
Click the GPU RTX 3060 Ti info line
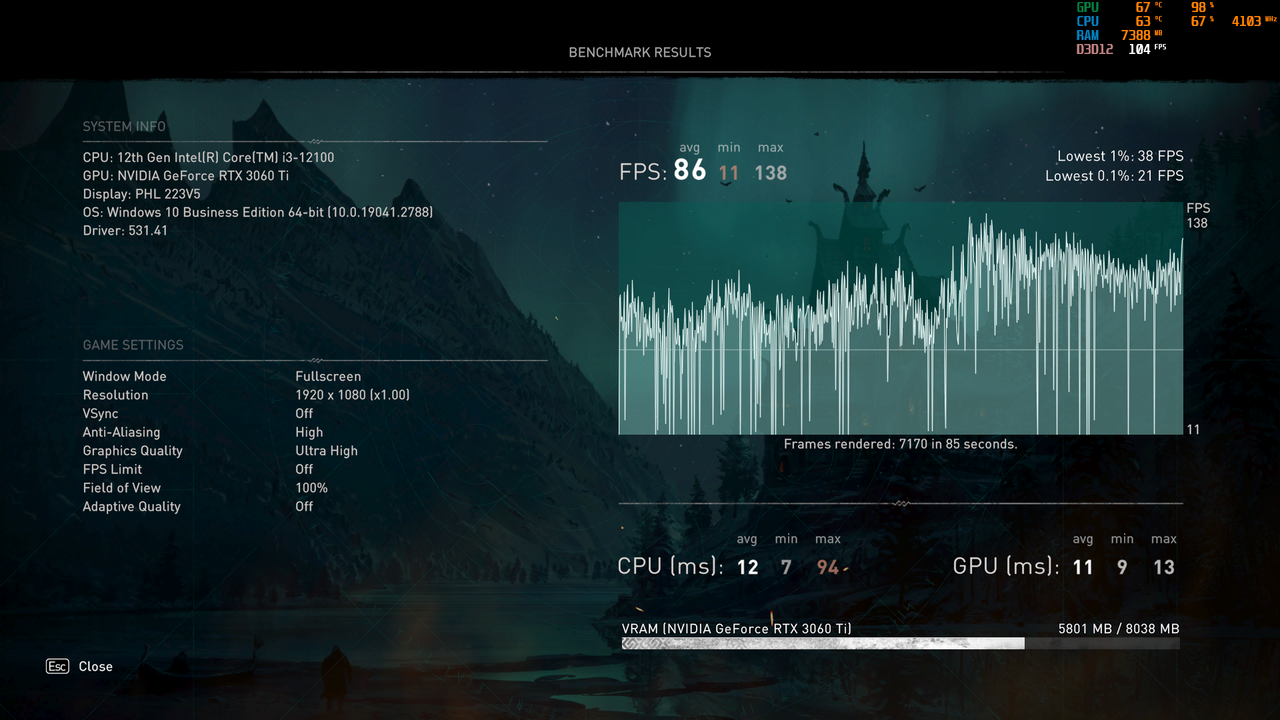click(x=186, y=176)
